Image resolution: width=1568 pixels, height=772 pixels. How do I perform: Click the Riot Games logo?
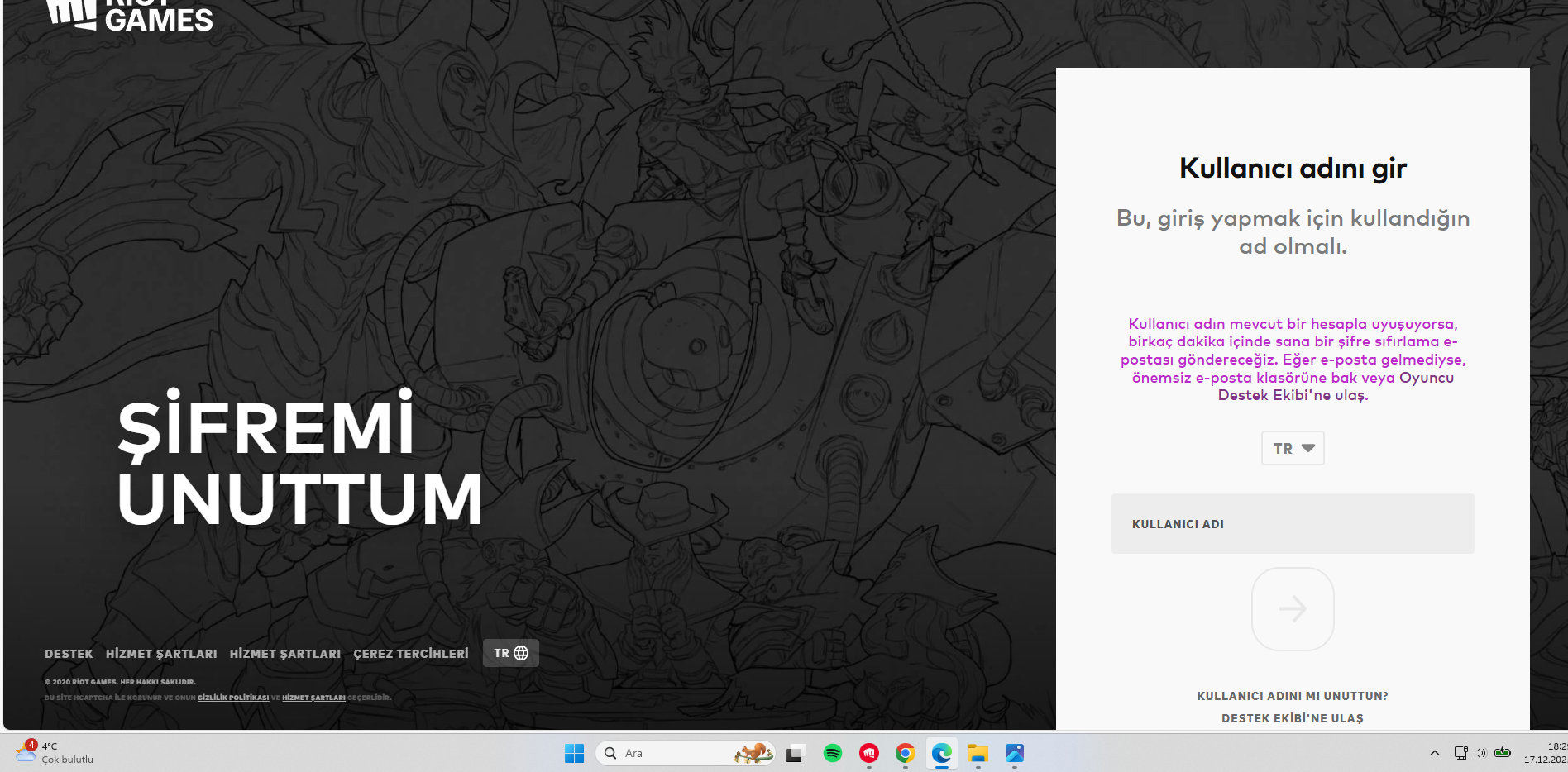(130, 16)
